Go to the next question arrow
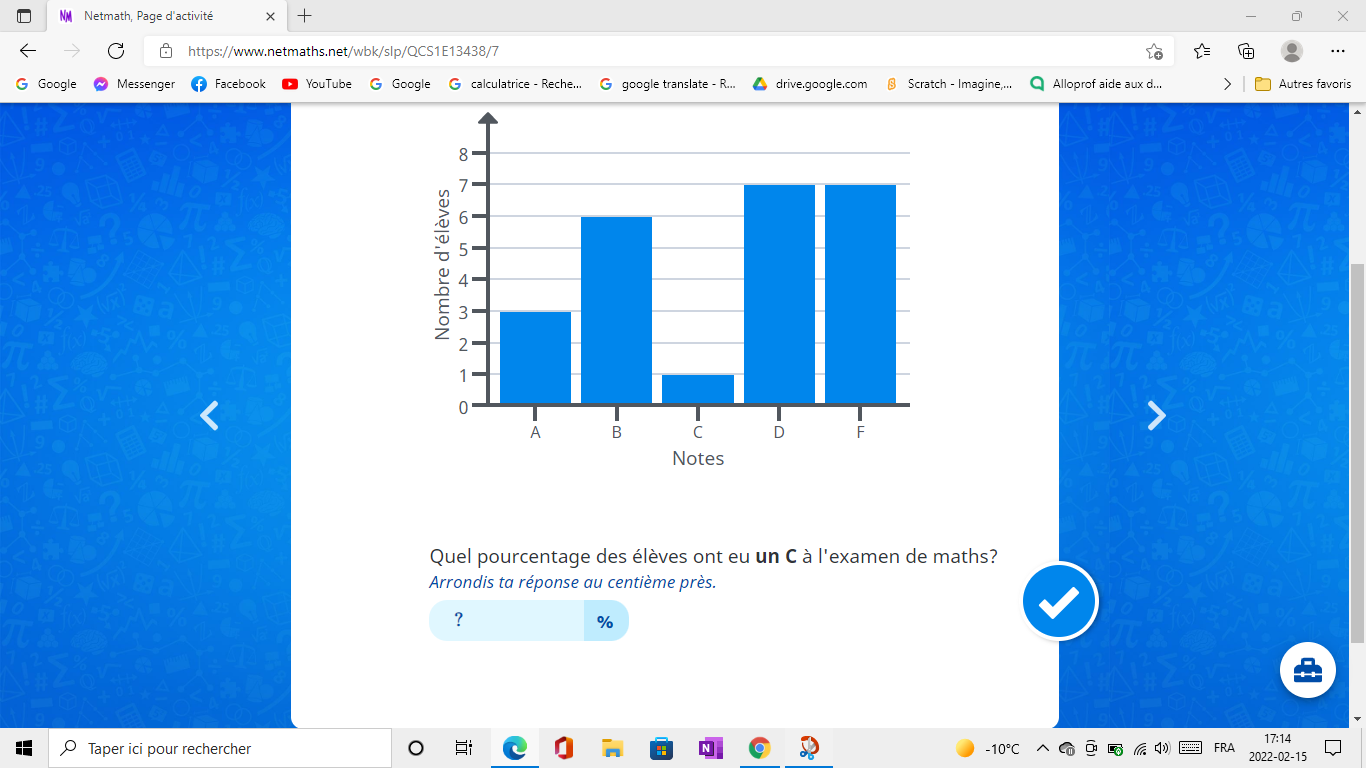 pyautogui.click(x=1156, y=415)
